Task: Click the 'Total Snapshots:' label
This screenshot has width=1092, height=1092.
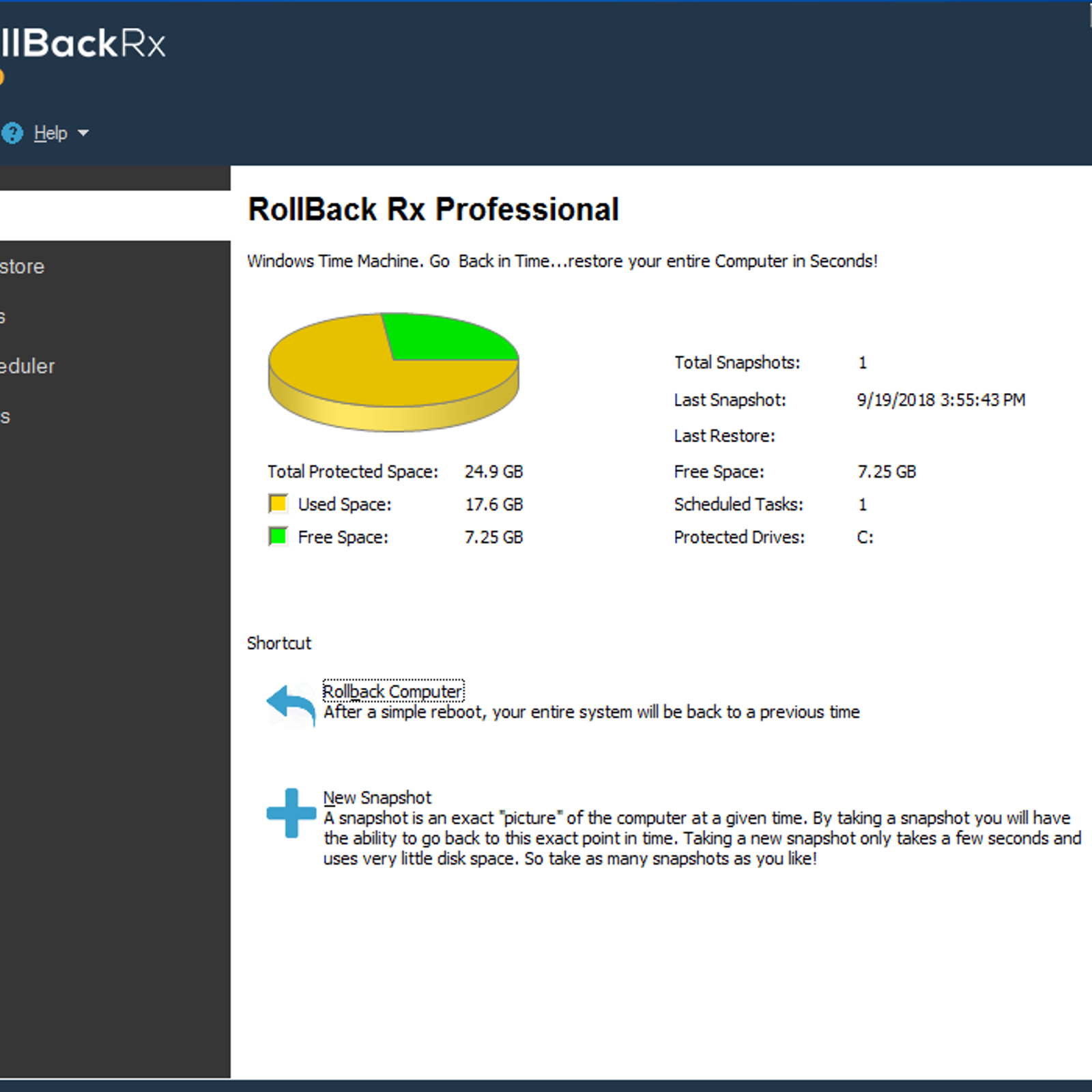Action: pos(737,362)
